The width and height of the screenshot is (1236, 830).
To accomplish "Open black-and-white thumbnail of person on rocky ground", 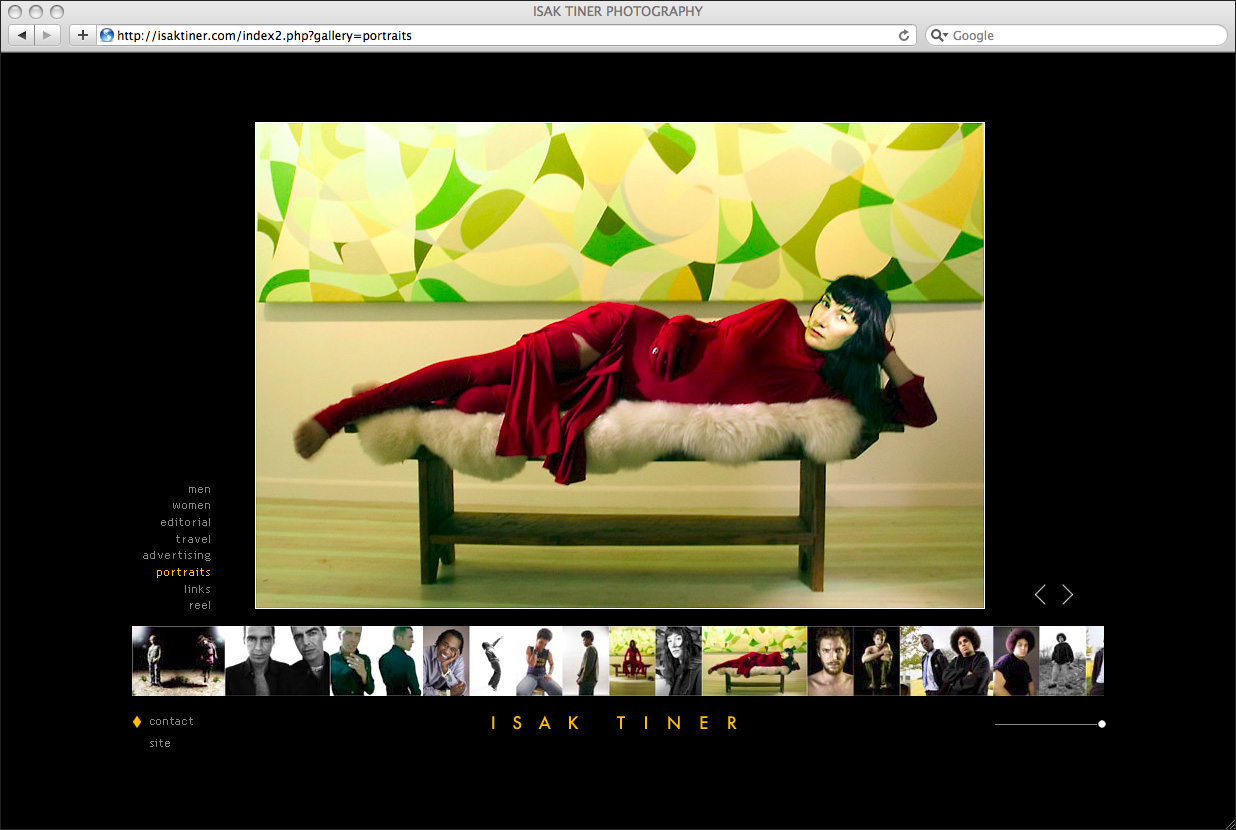I will coord(1063,661).
